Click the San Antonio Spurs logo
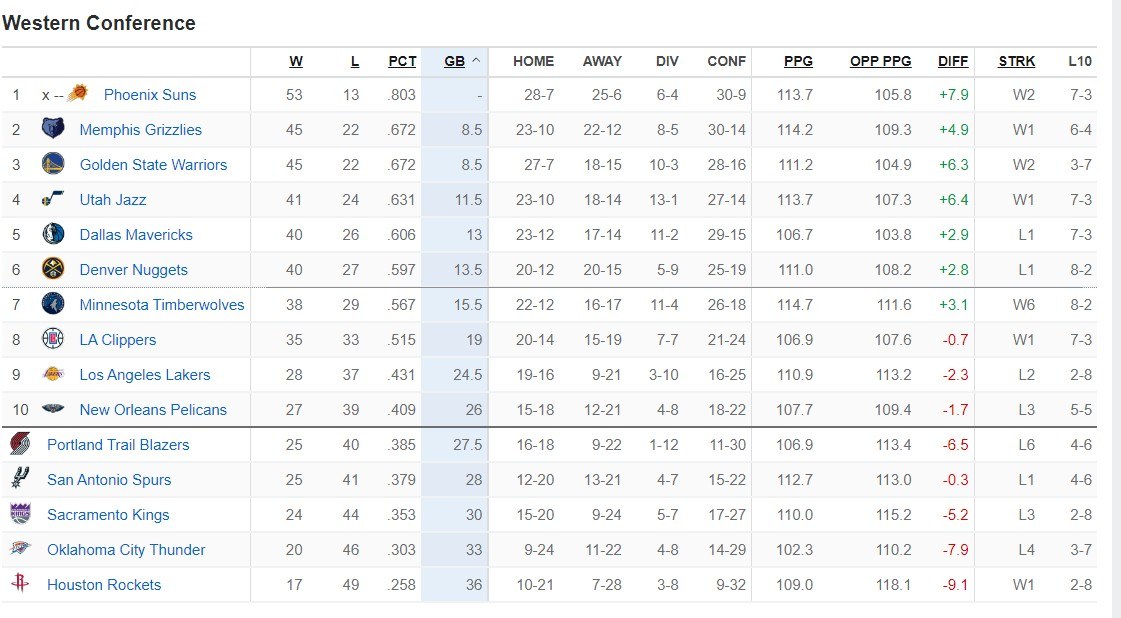The width and height of the screenshot is (1121, 618). tap(20, 479)
